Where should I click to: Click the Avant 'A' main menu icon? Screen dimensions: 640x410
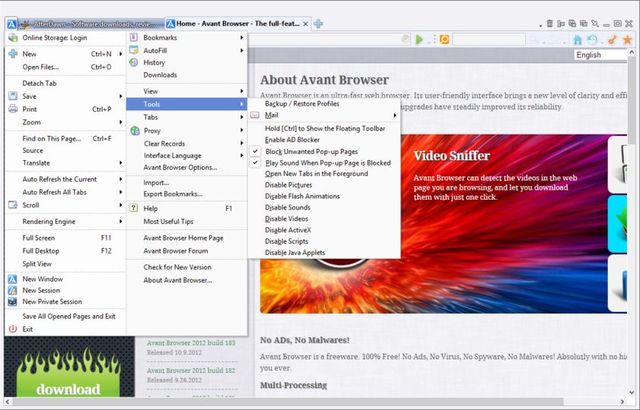[x=11, y=24]
